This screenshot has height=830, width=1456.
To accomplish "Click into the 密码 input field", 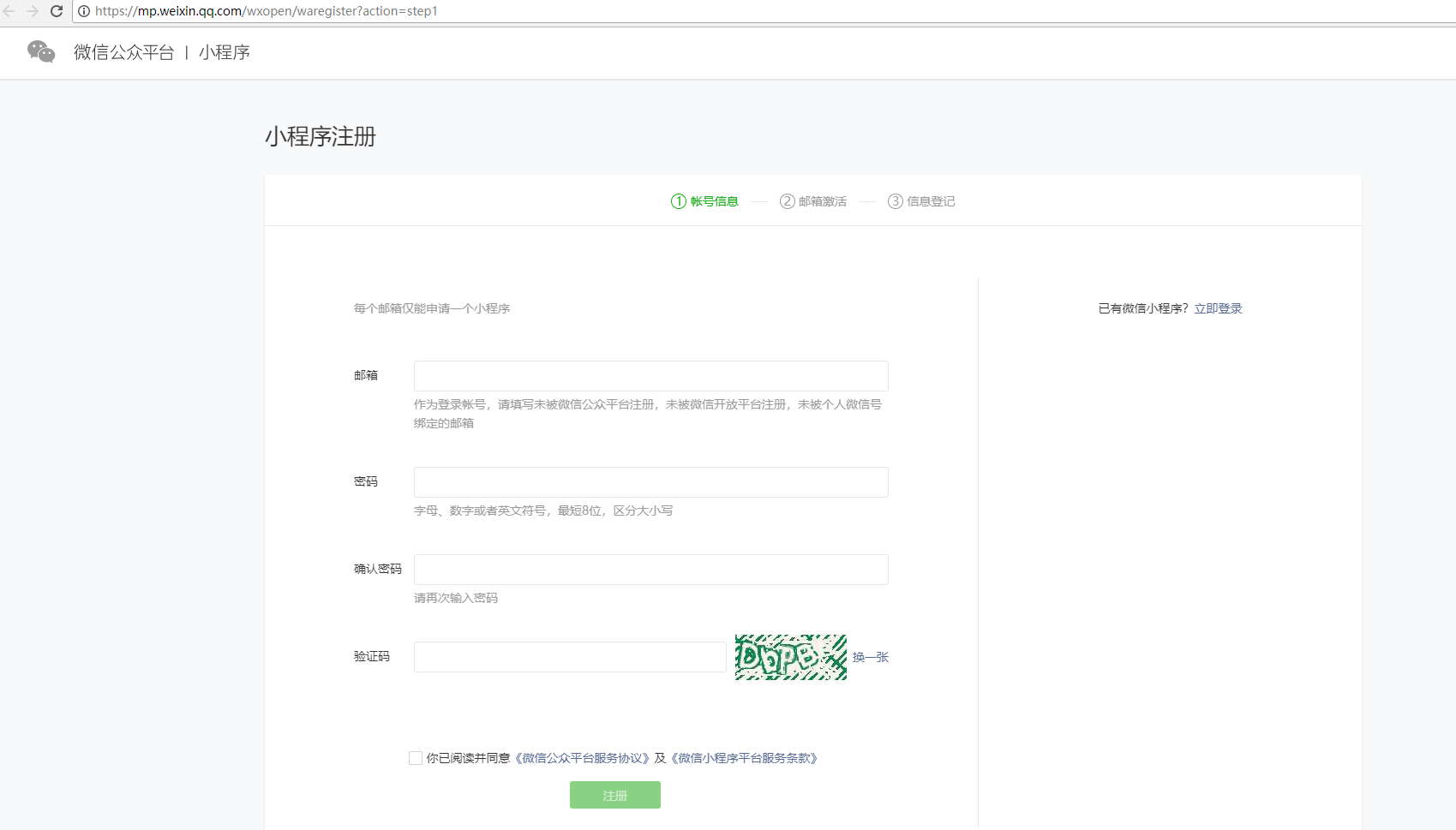I will [x=651, y=482].
